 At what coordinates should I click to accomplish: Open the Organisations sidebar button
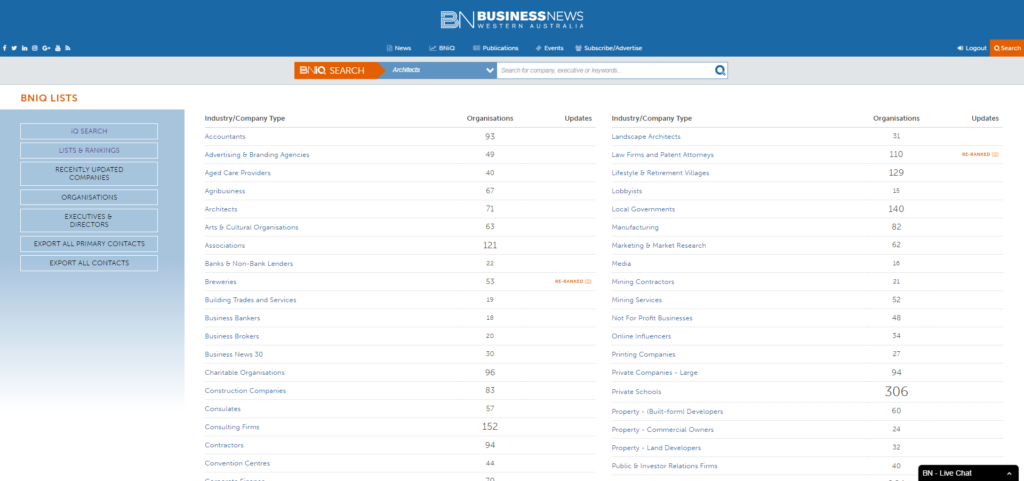tap(89, 197)
